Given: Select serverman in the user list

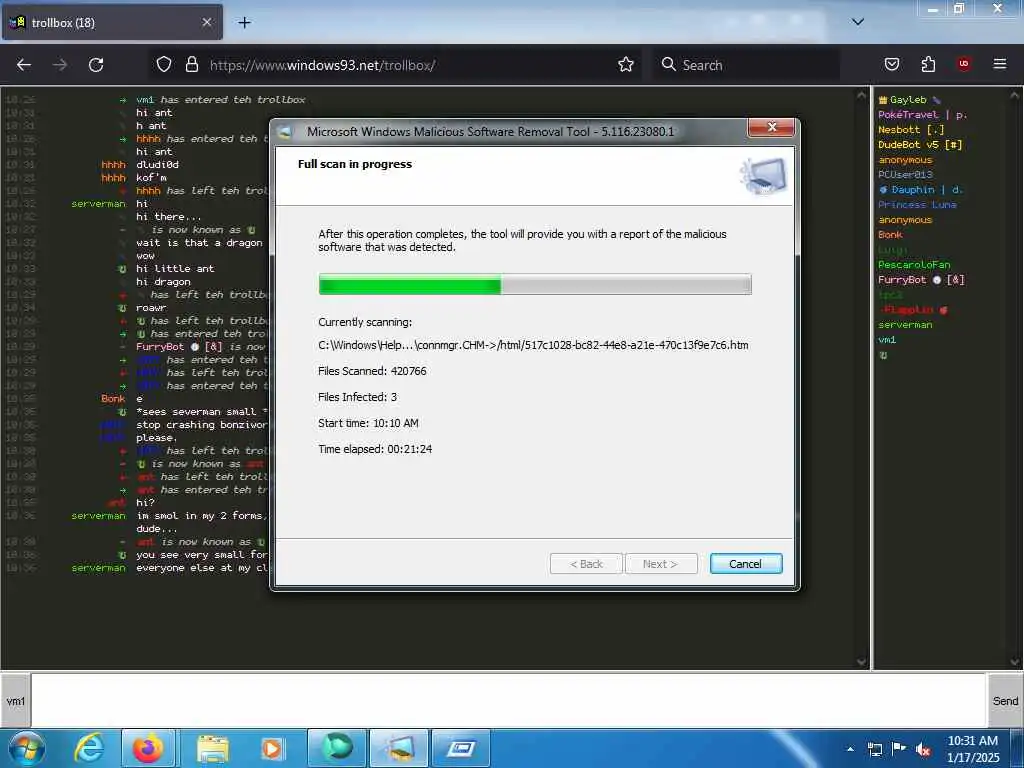Looking at the screenshot, I should tap(905, 325).
